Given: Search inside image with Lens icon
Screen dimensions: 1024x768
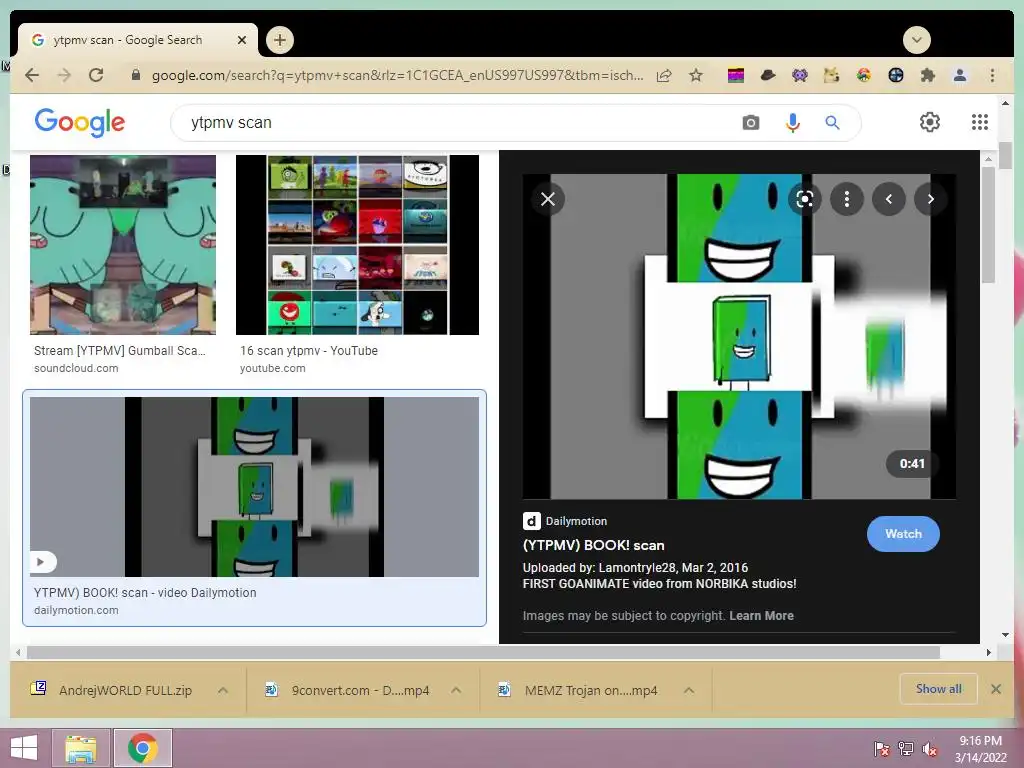Looking at the screenshot, I should 805,199.
